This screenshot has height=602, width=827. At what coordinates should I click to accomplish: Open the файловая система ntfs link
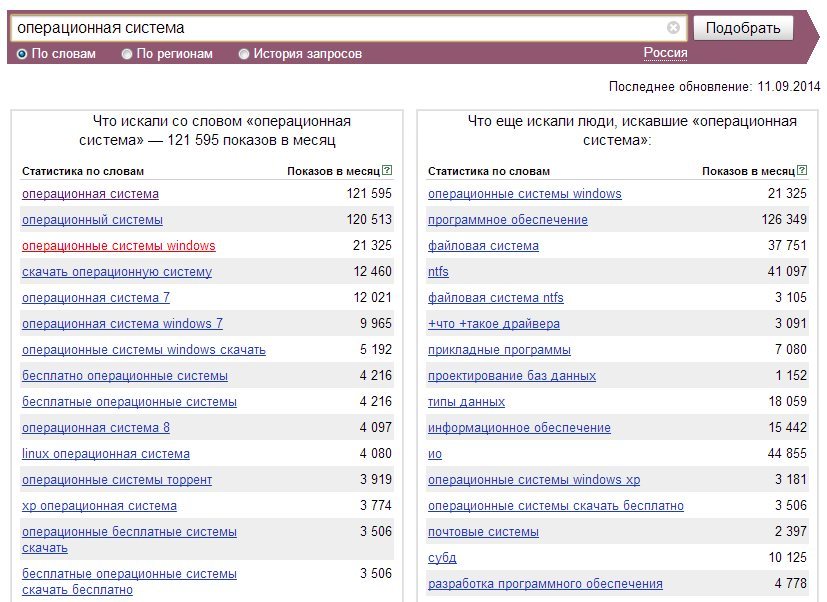495,298
